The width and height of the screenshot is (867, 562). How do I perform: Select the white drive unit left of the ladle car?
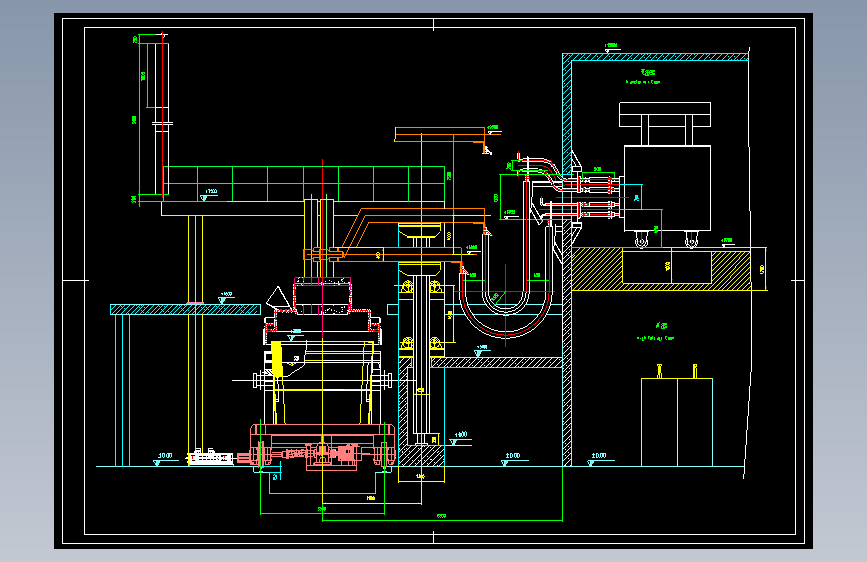[211, 457]
